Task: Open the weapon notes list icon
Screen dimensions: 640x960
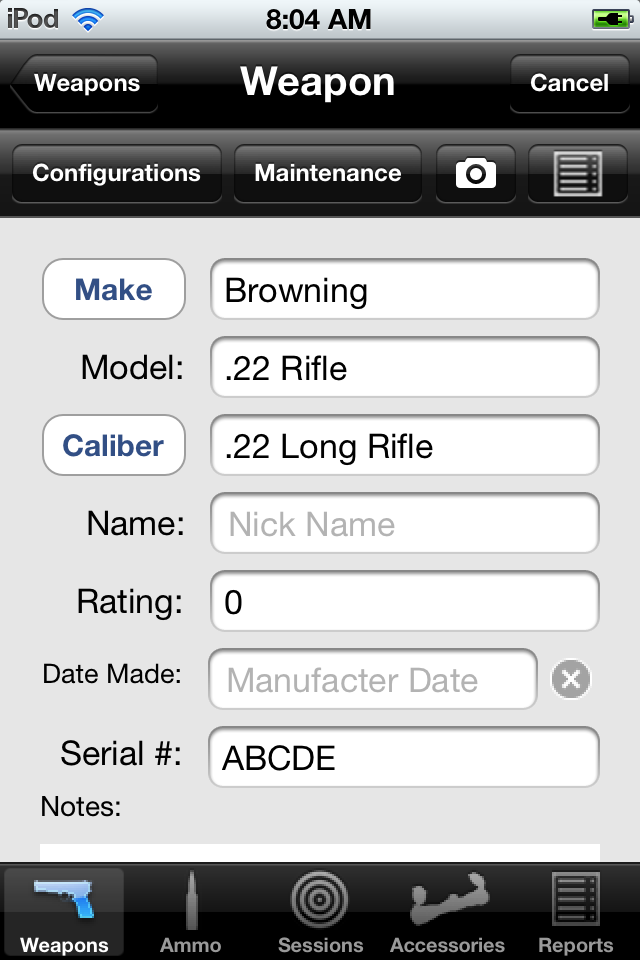Action: pos(577,173)
